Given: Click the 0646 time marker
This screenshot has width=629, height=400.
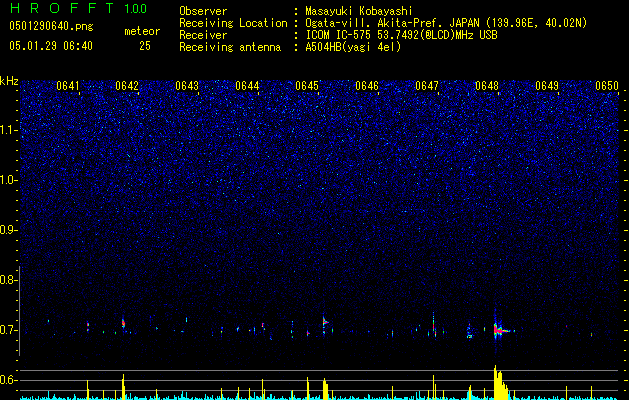Looking at the screenshot, I should click(367, 86).
